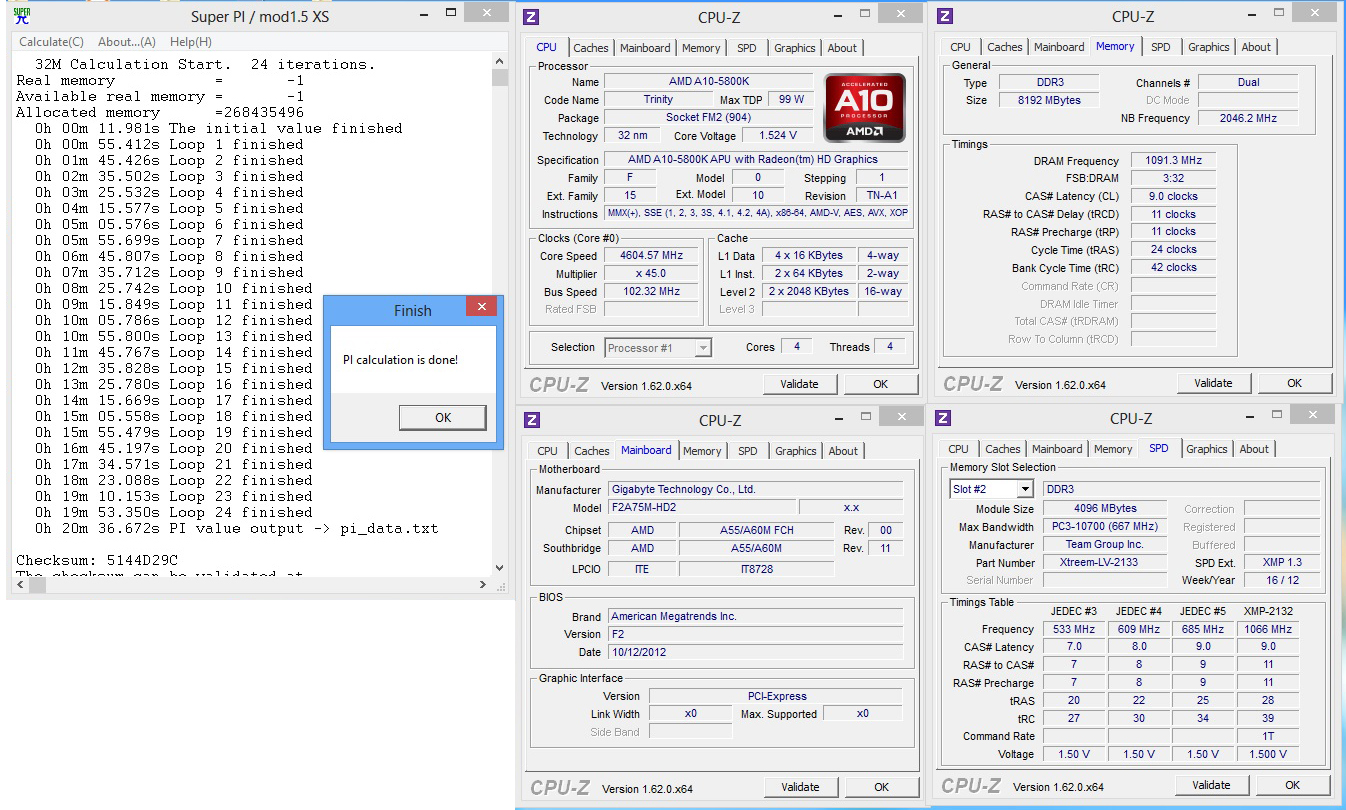The image size is (1346, 810).
Task: Click OK in the Finish dialog
Action: (x=443, y=418)
